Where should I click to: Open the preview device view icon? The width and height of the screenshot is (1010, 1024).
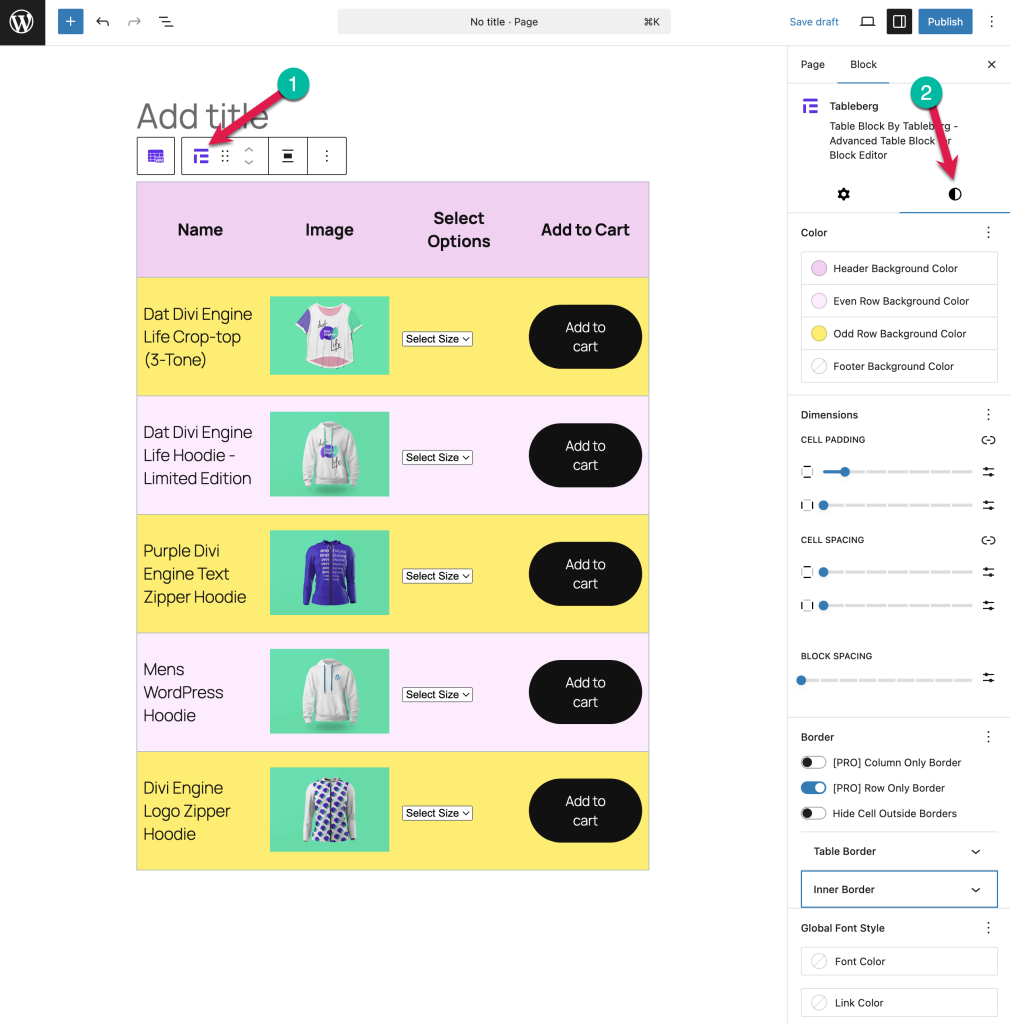(867, 22)
